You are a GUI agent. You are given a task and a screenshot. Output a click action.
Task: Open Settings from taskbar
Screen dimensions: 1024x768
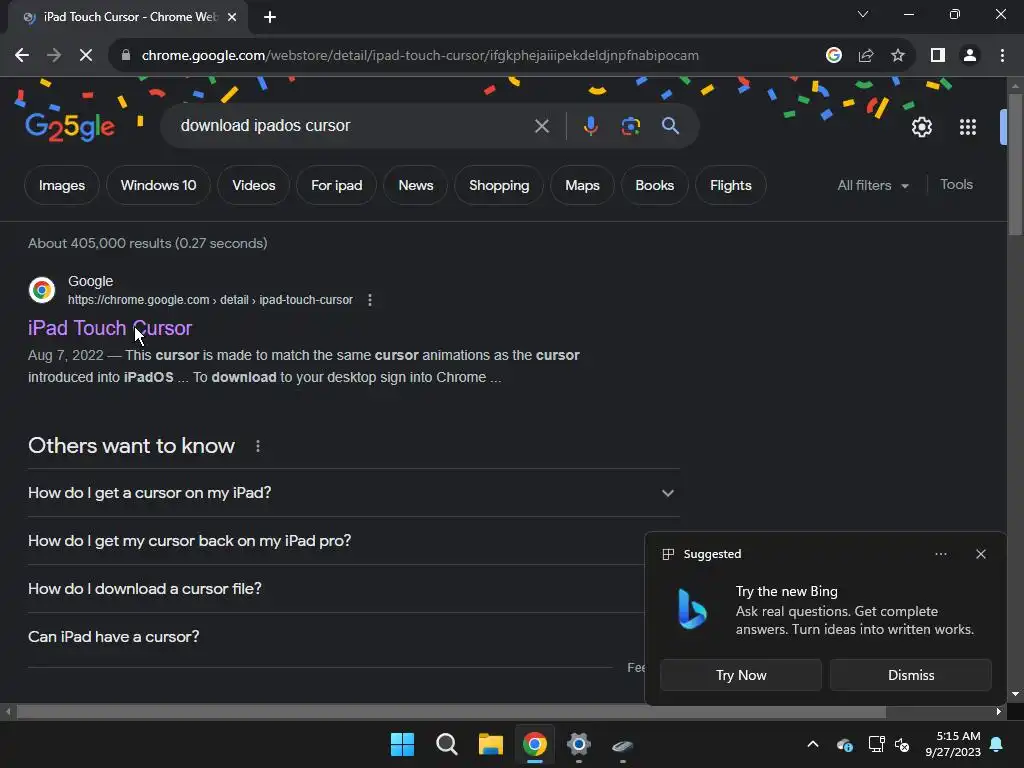579,744
